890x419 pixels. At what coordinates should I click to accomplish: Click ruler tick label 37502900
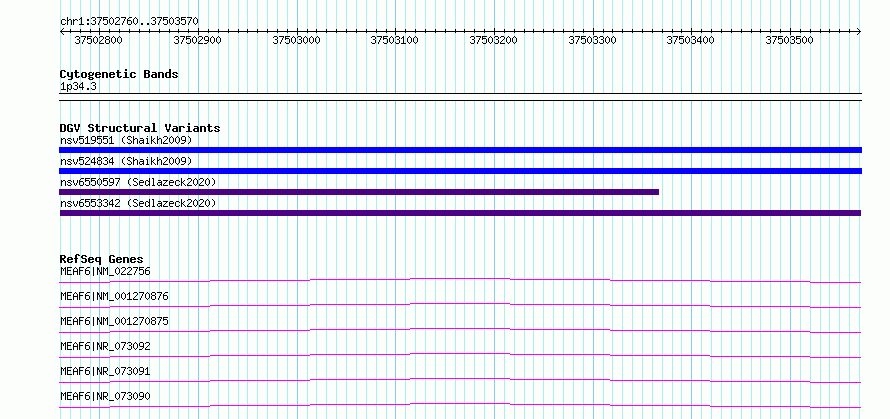198,40
